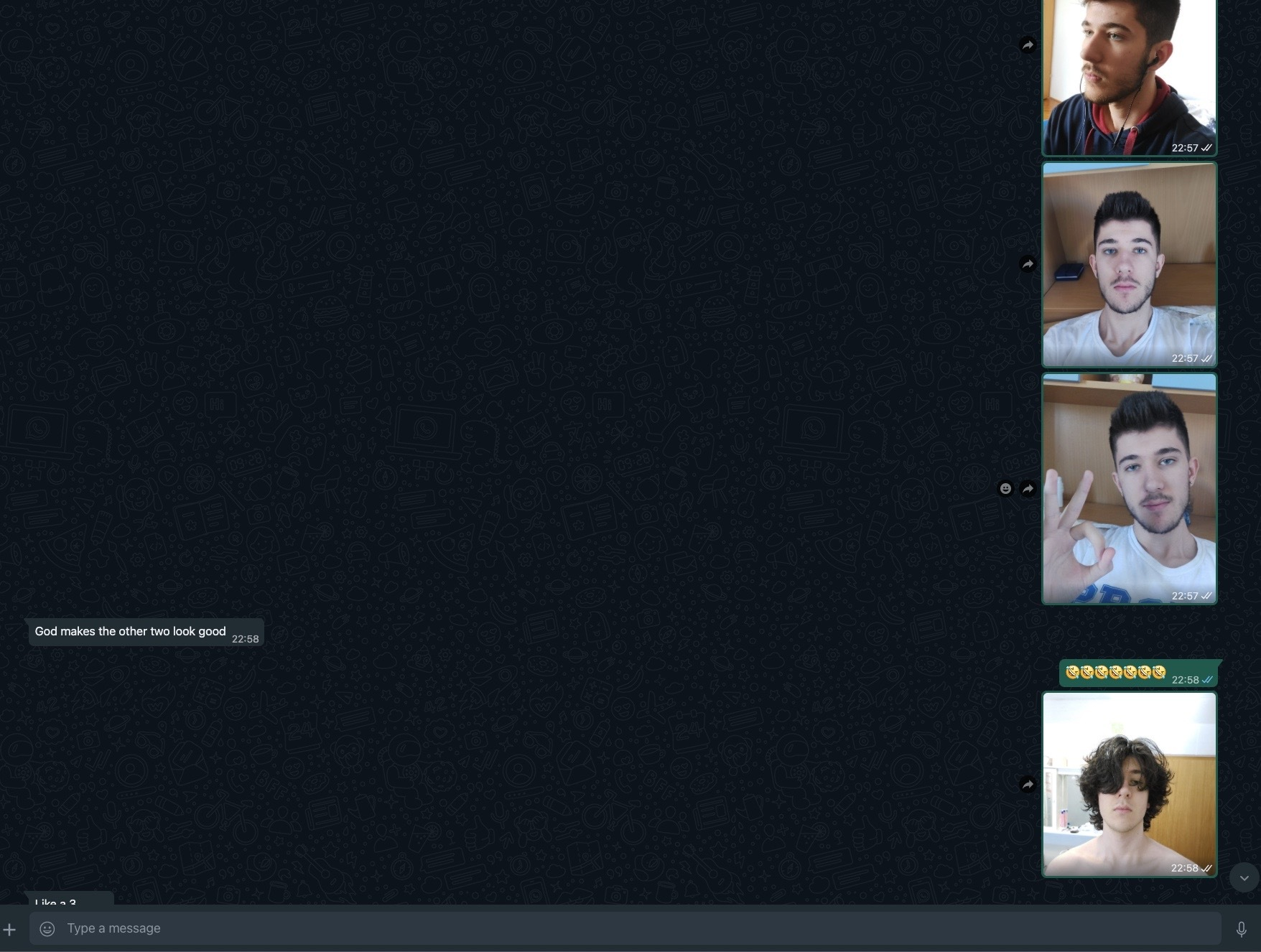Viewport: 1261px width, 952px height.
Task: Click read receipt ticks on emoji message
Action: [x=1207, y=680]
